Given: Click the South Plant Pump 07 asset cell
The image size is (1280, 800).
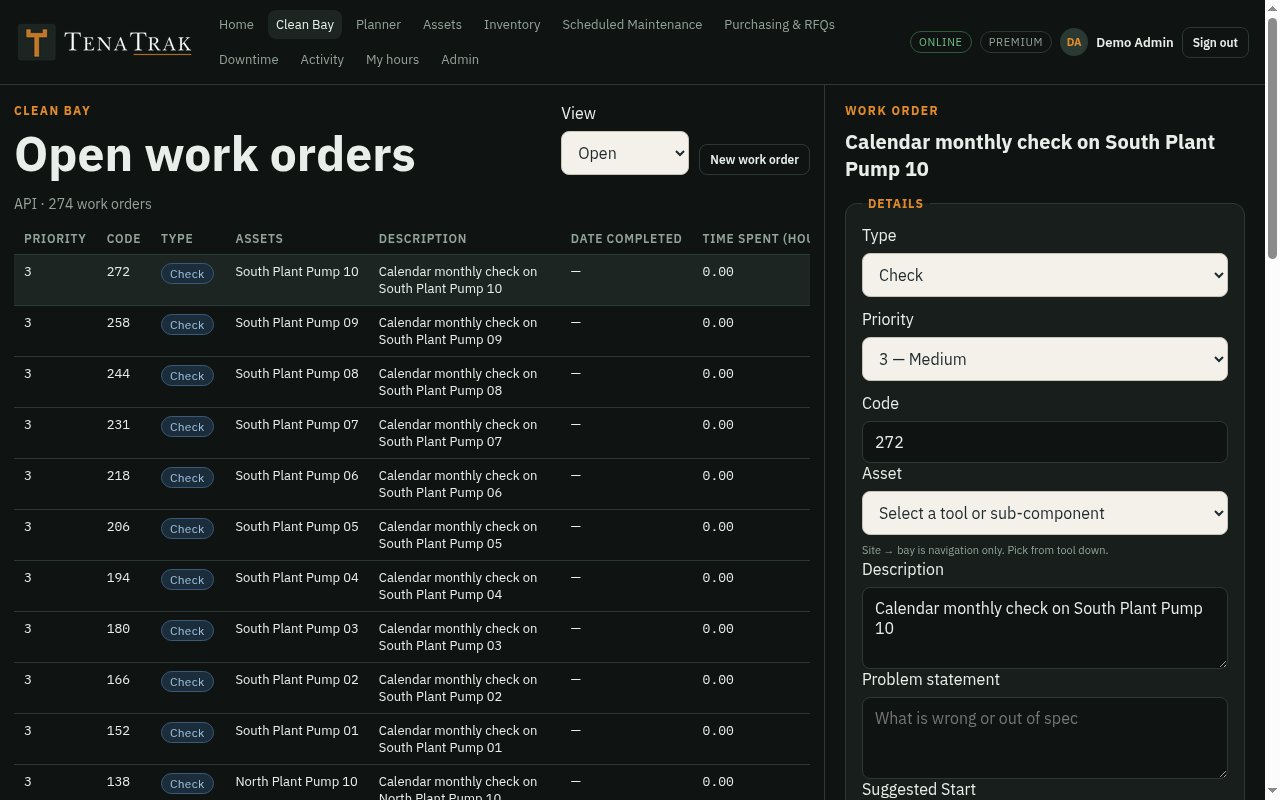Looking at the screenshot, I should pos(297,425).
